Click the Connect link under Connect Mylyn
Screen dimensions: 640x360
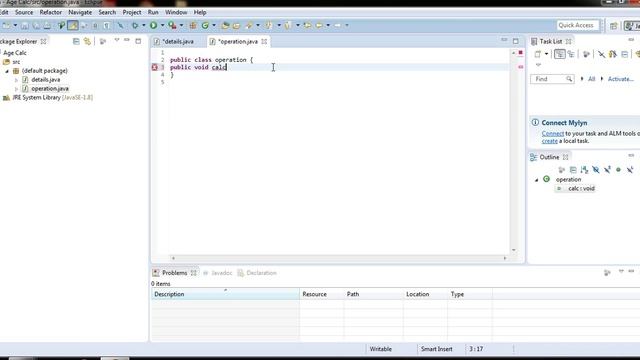pos(553,133)
